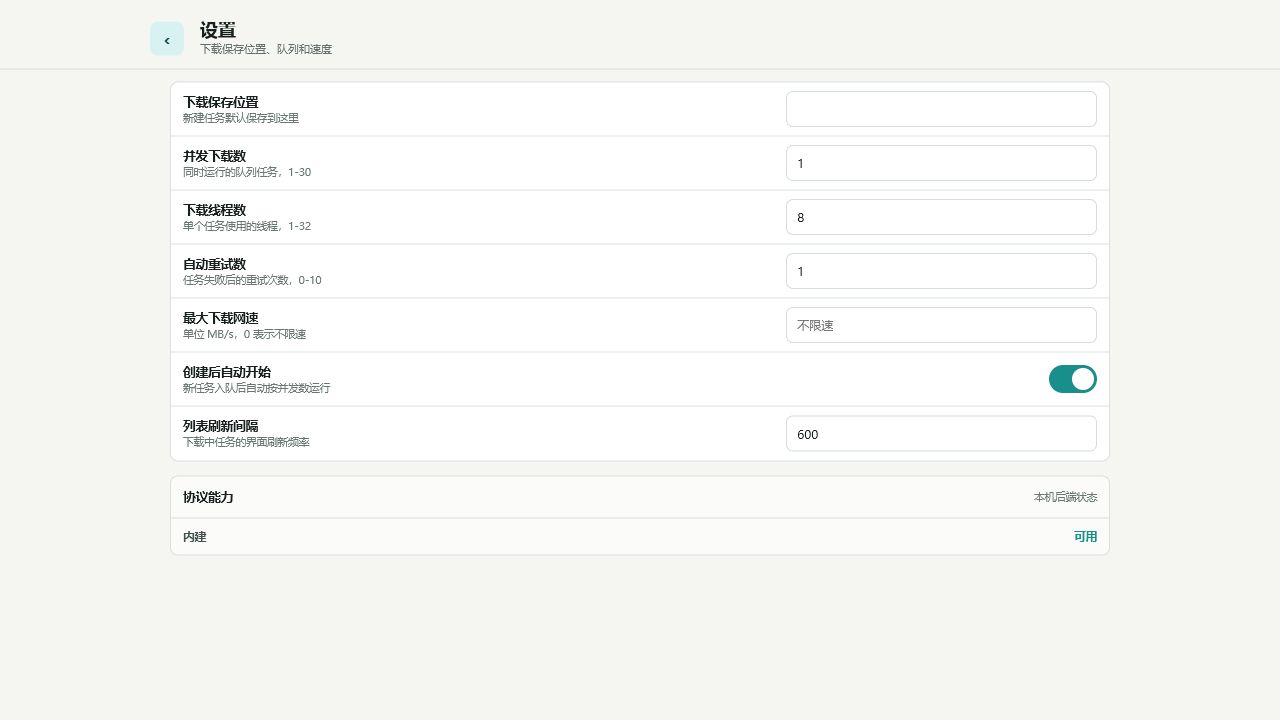This screenshot has width=1280, height=720.
Task: Go back using the chevron icon
Action: tap(167, 39)
